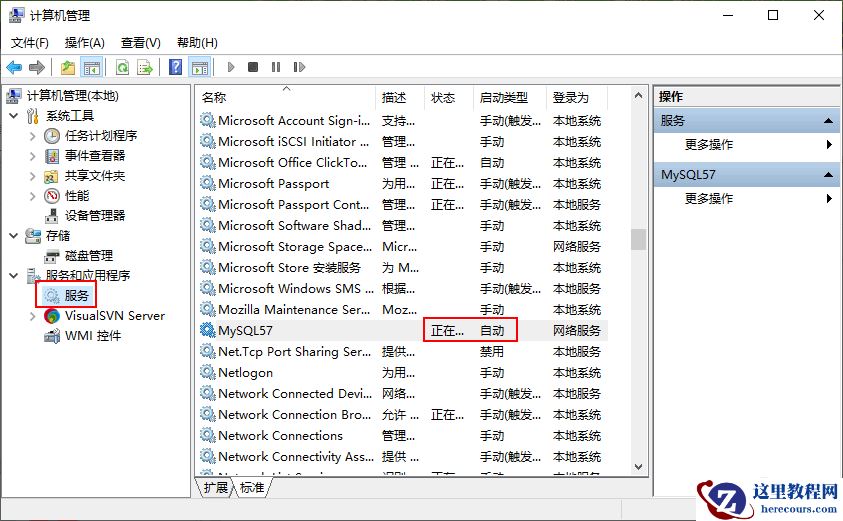Open the 帮助(H) menu
This screenshot has height=521, width=843.
tap(197, 42)
